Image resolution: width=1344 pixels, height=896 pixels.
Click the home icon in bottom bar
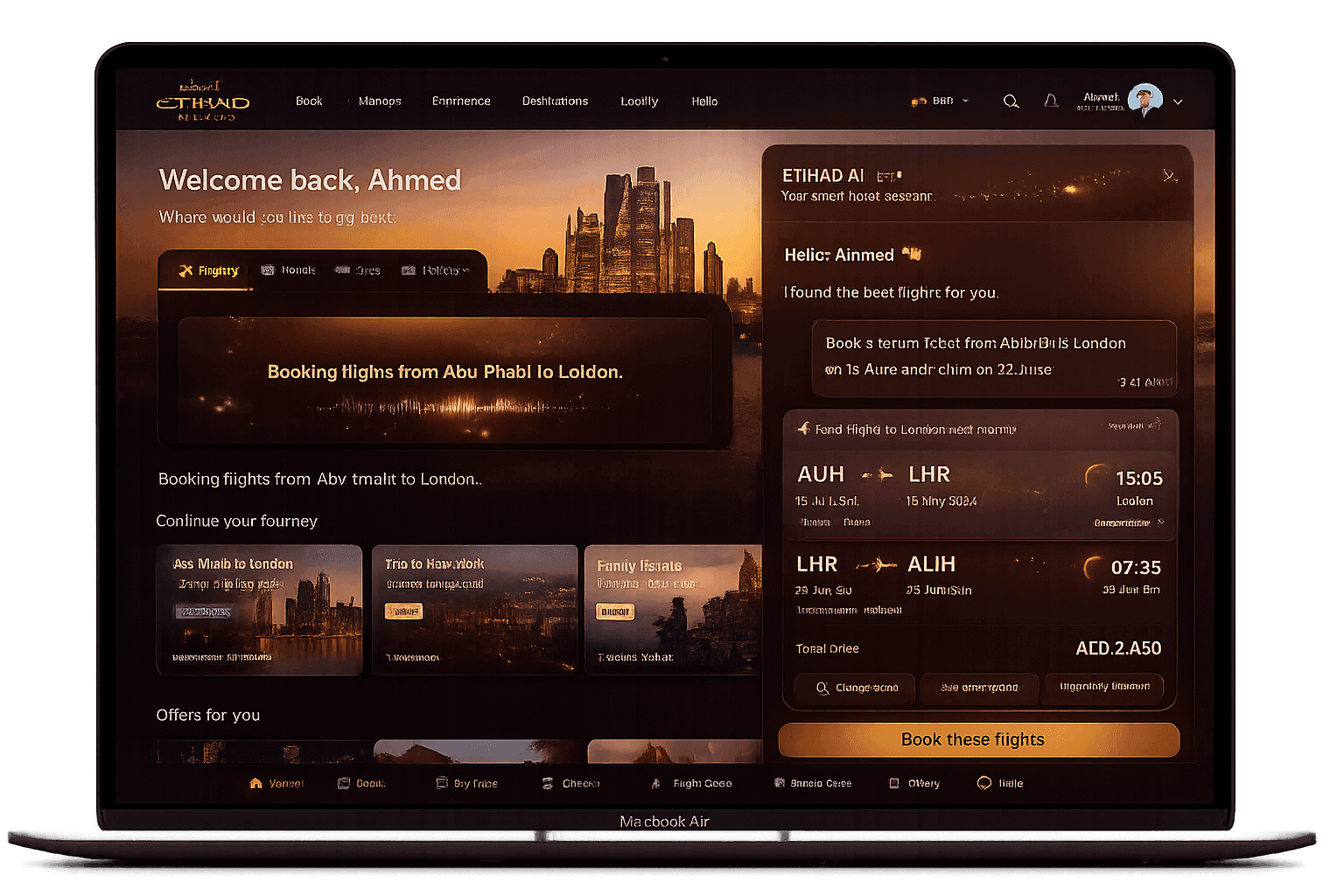[255, 783]
